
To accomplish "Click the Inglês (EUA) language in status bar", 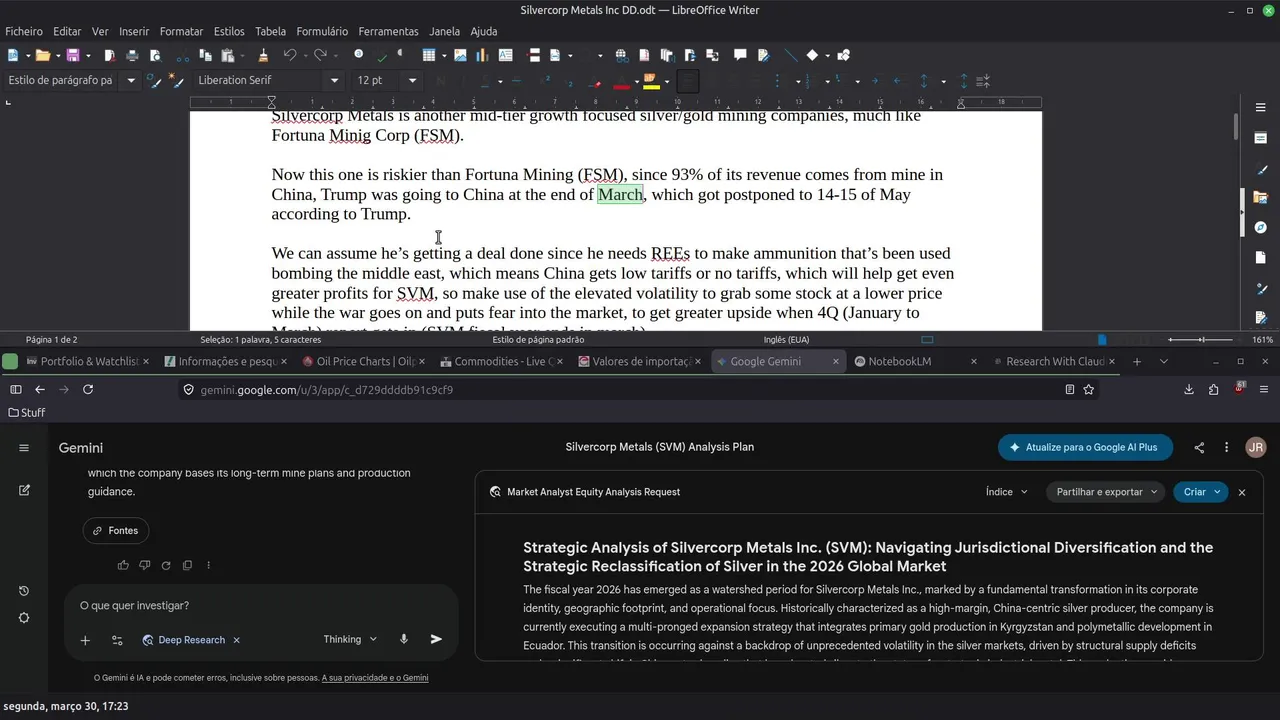I will coord(787,340).
